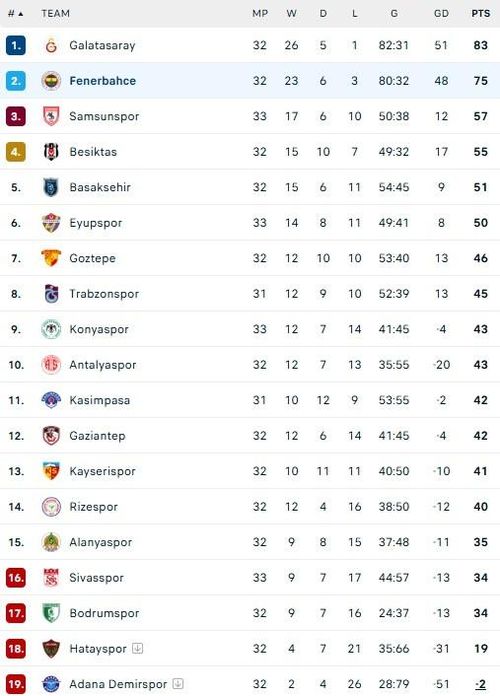500x696 pixels.
Task: Click the Goztepe club badge
Action: coord(51,258)
